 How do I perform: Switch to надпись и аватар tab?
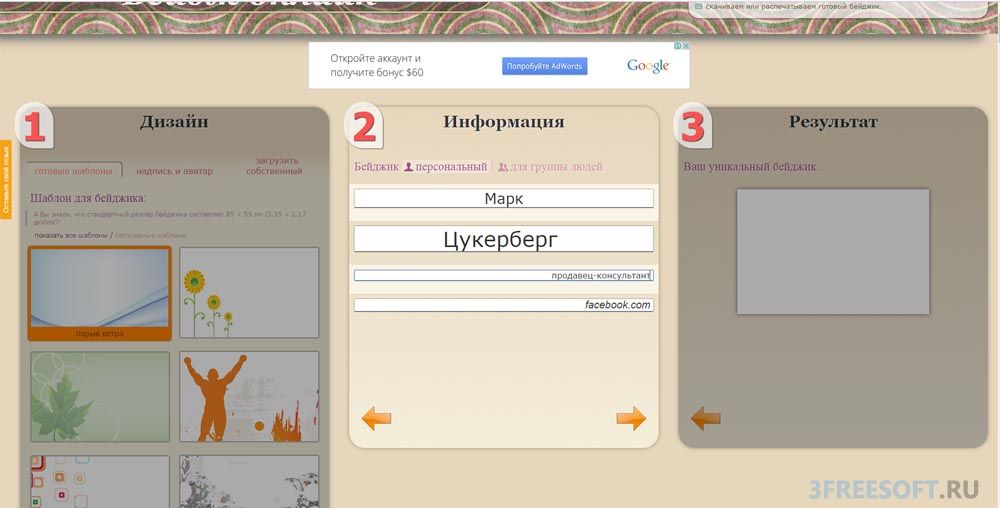(174, 171)
